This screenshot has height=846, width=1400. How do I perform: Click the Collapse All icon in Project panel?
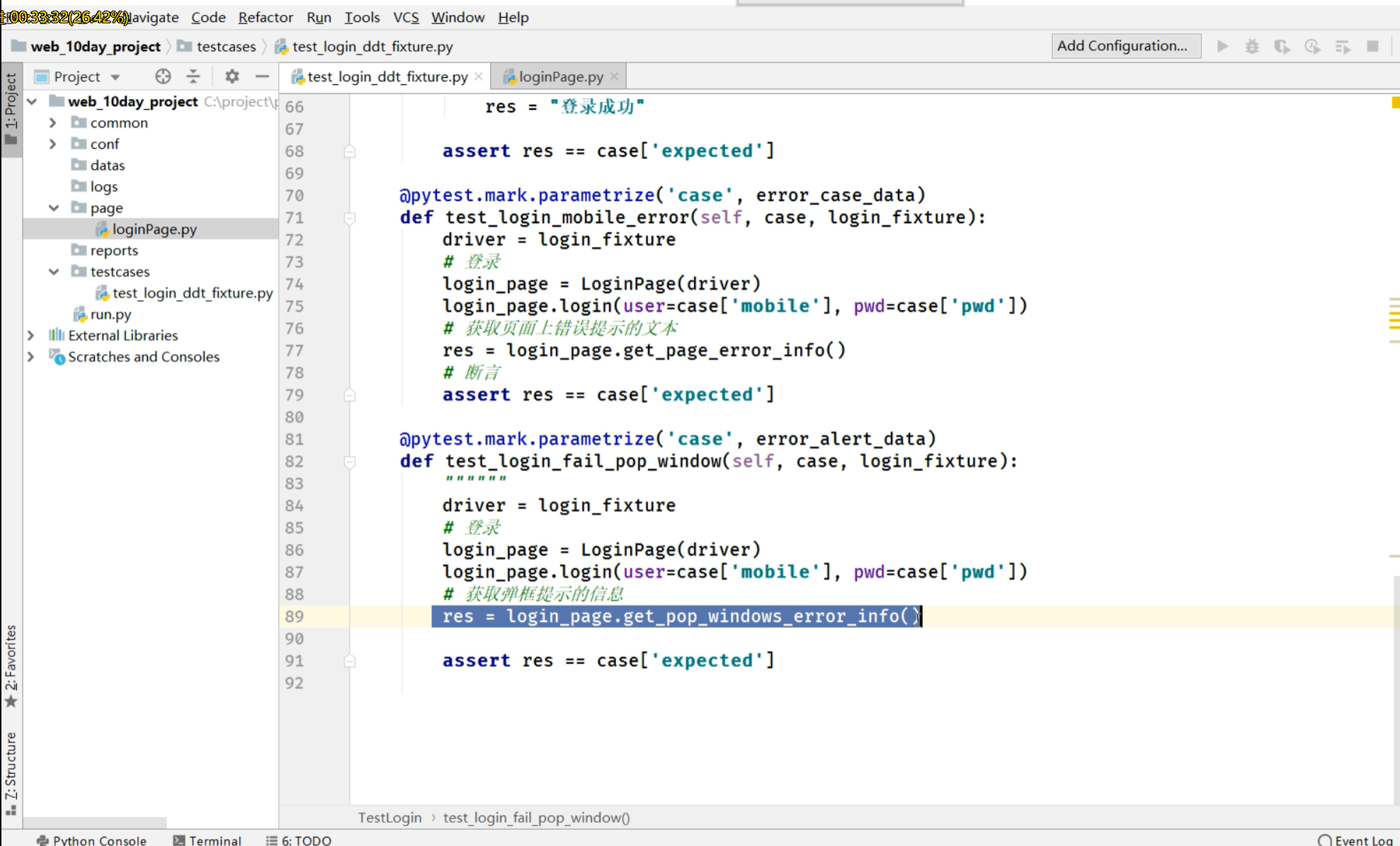pos(193,76)
